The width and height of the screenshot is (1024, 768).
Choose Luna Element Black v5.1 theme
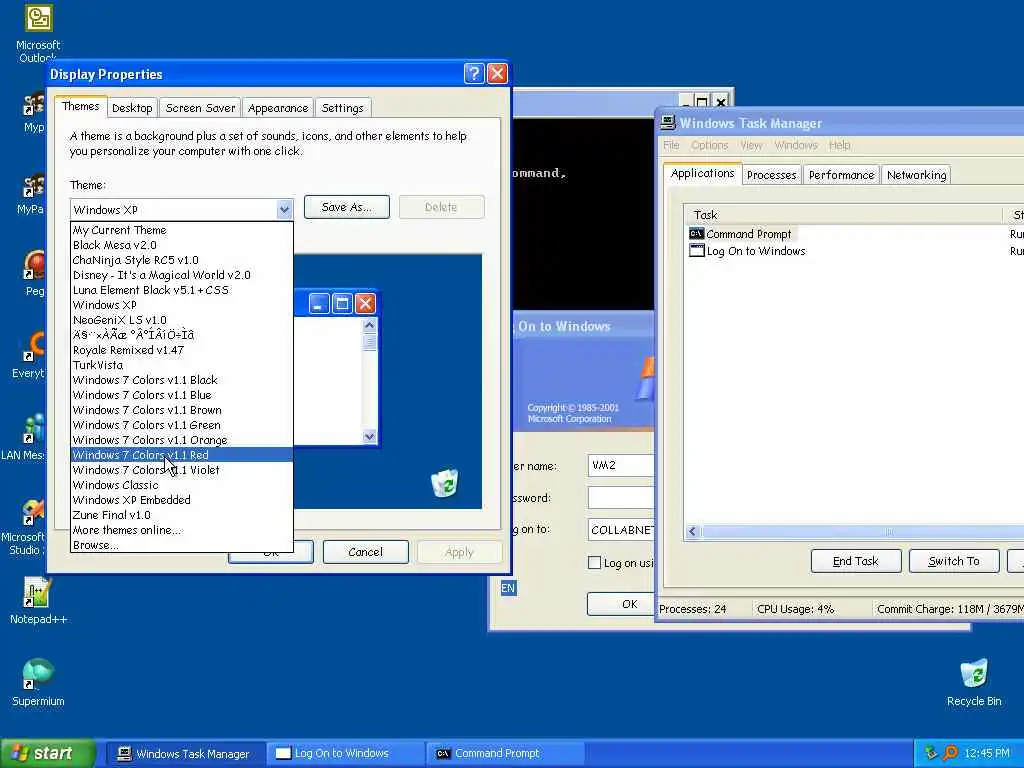click(182, 290)
